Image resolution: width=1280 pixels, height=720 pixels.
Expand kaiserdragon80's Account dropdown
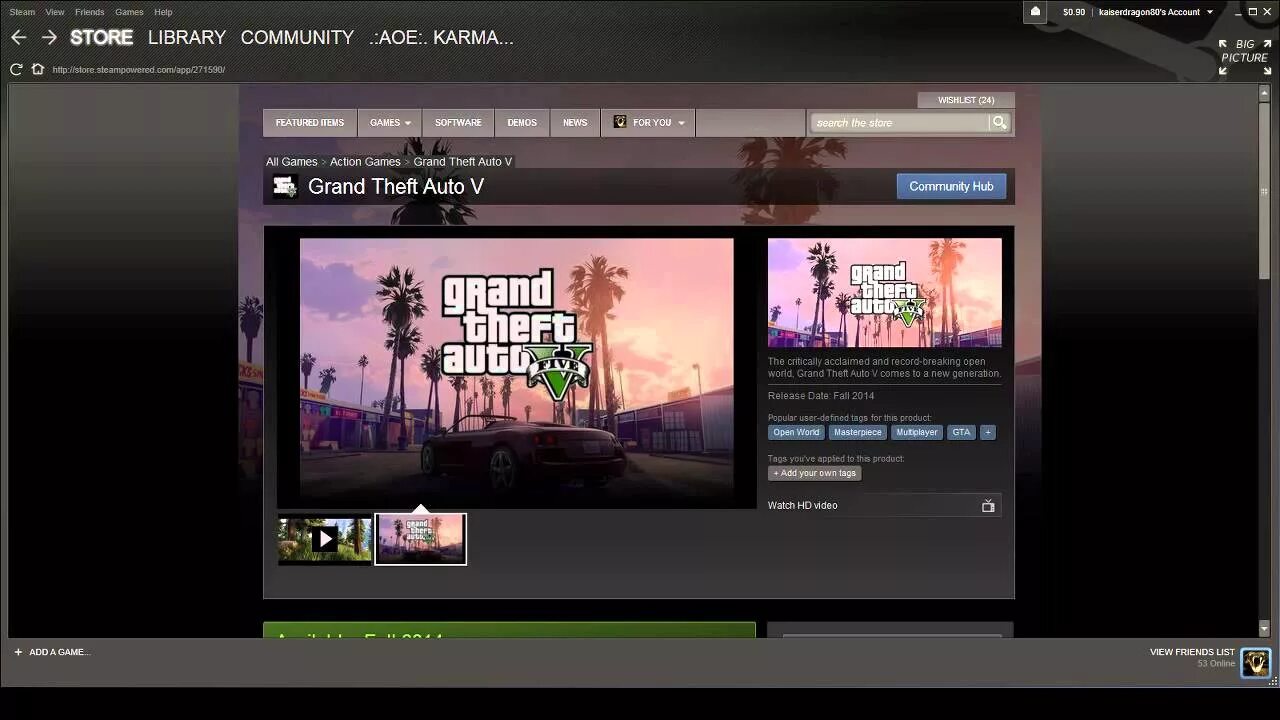pos(1156,12)
